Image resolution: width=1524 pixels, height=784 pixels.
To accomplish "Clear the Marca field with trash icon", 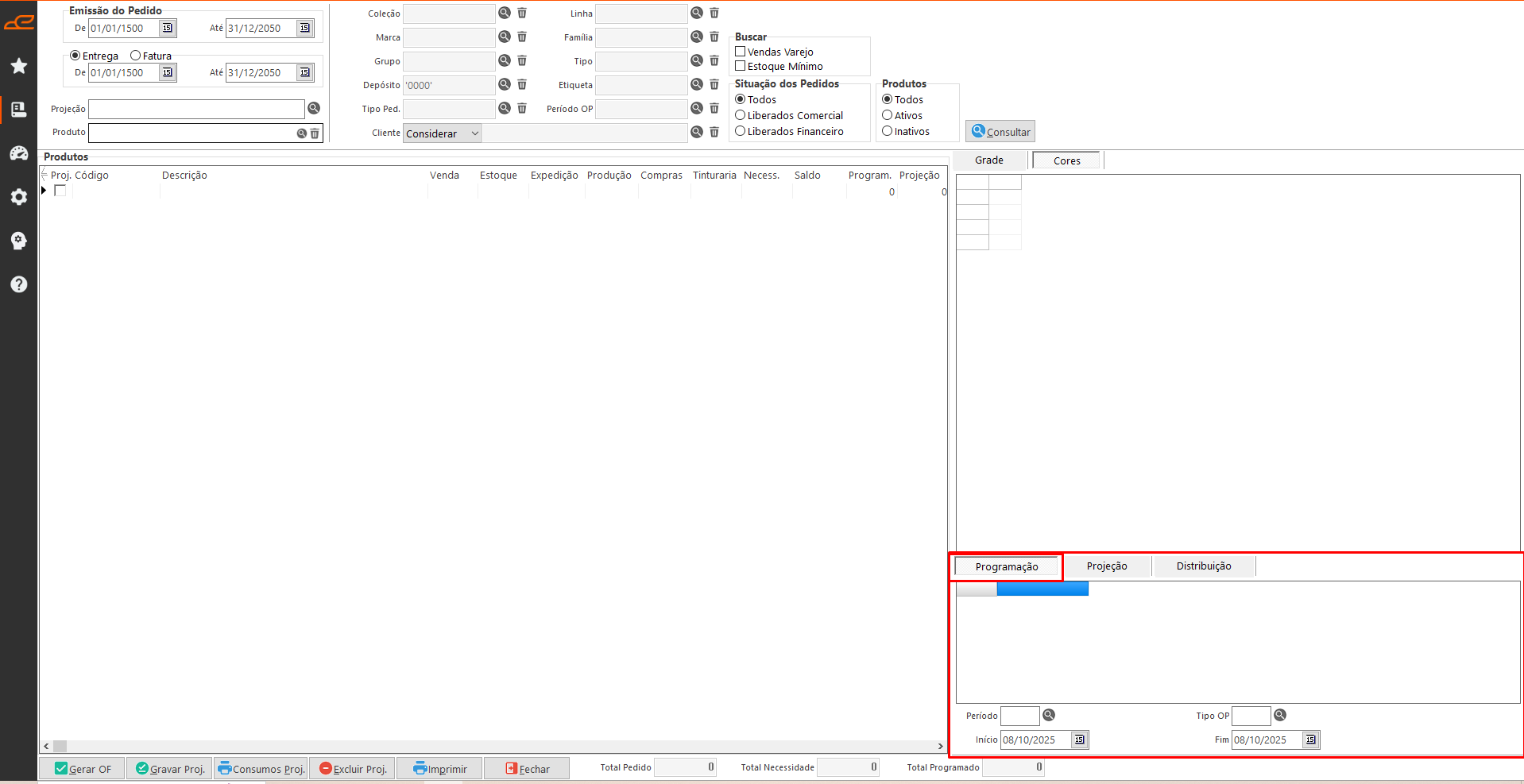I will pos(522,37).
